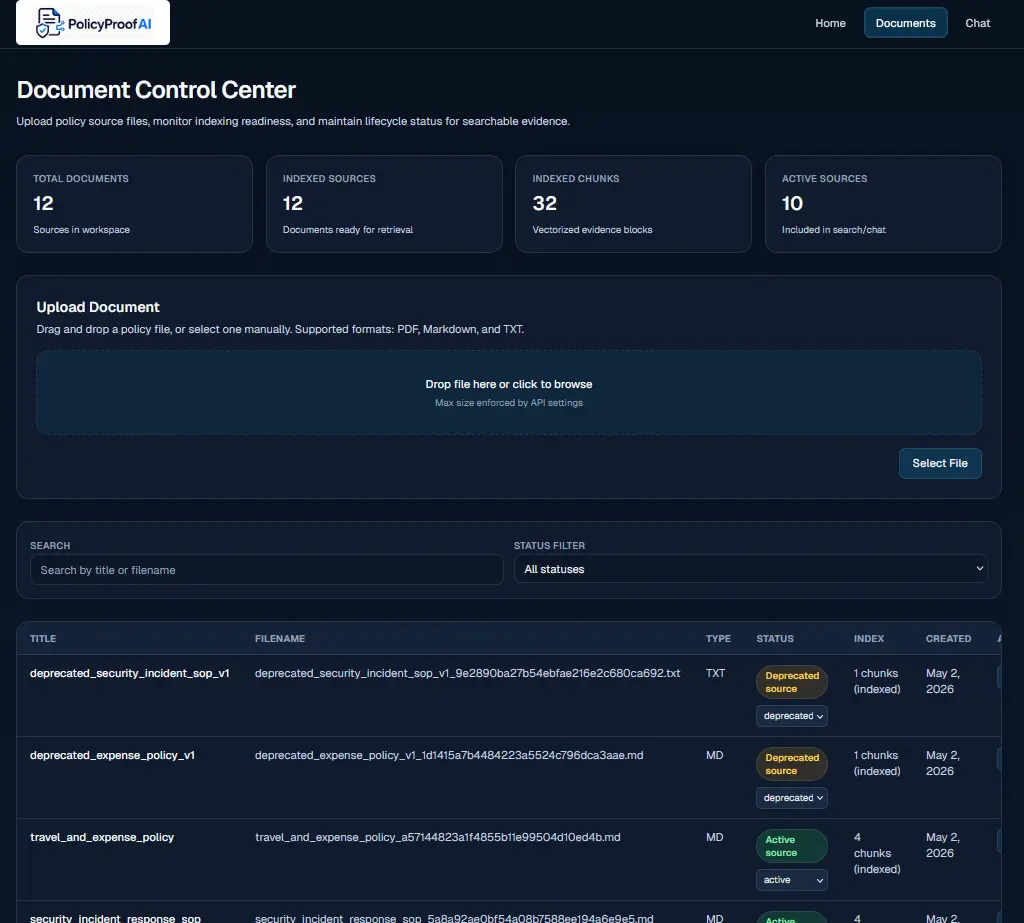Viewport: 1024px width, 923px height.
Task: Select the Documents nav tab
Action: (x=905, y=23)
